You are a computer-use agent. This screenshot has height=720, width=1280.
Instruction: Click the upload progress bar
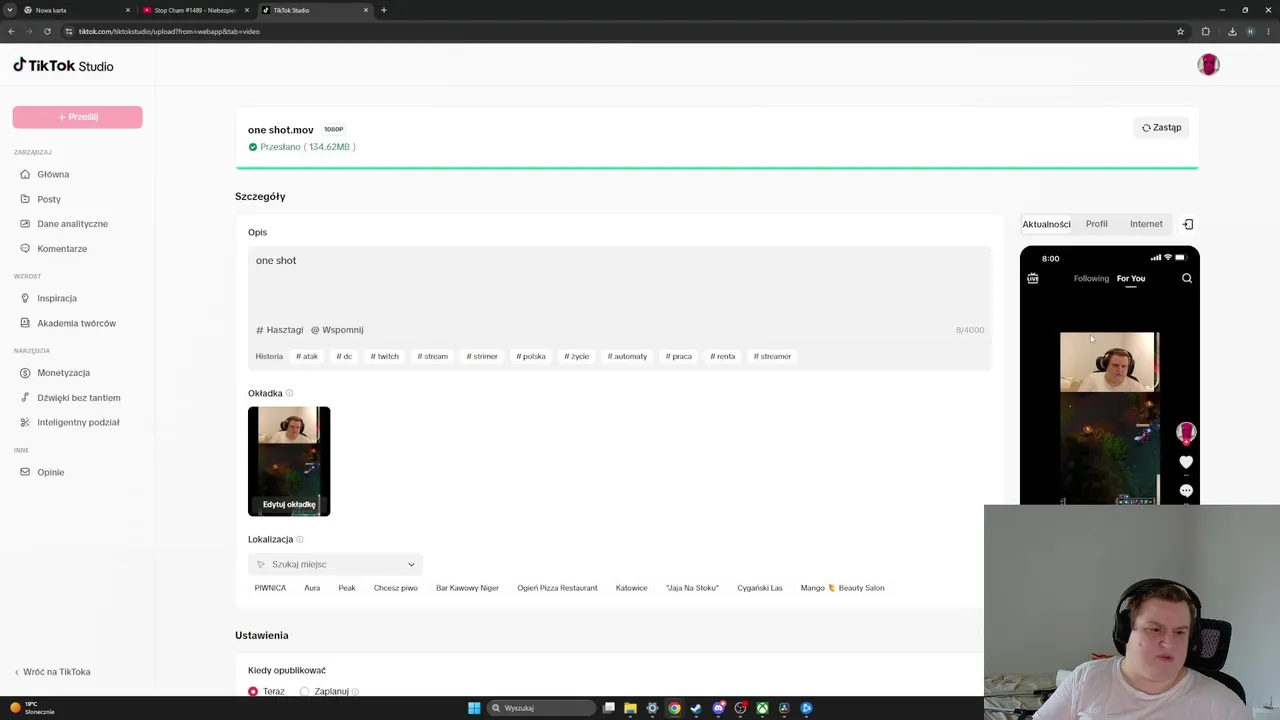(x=717, y=168)
